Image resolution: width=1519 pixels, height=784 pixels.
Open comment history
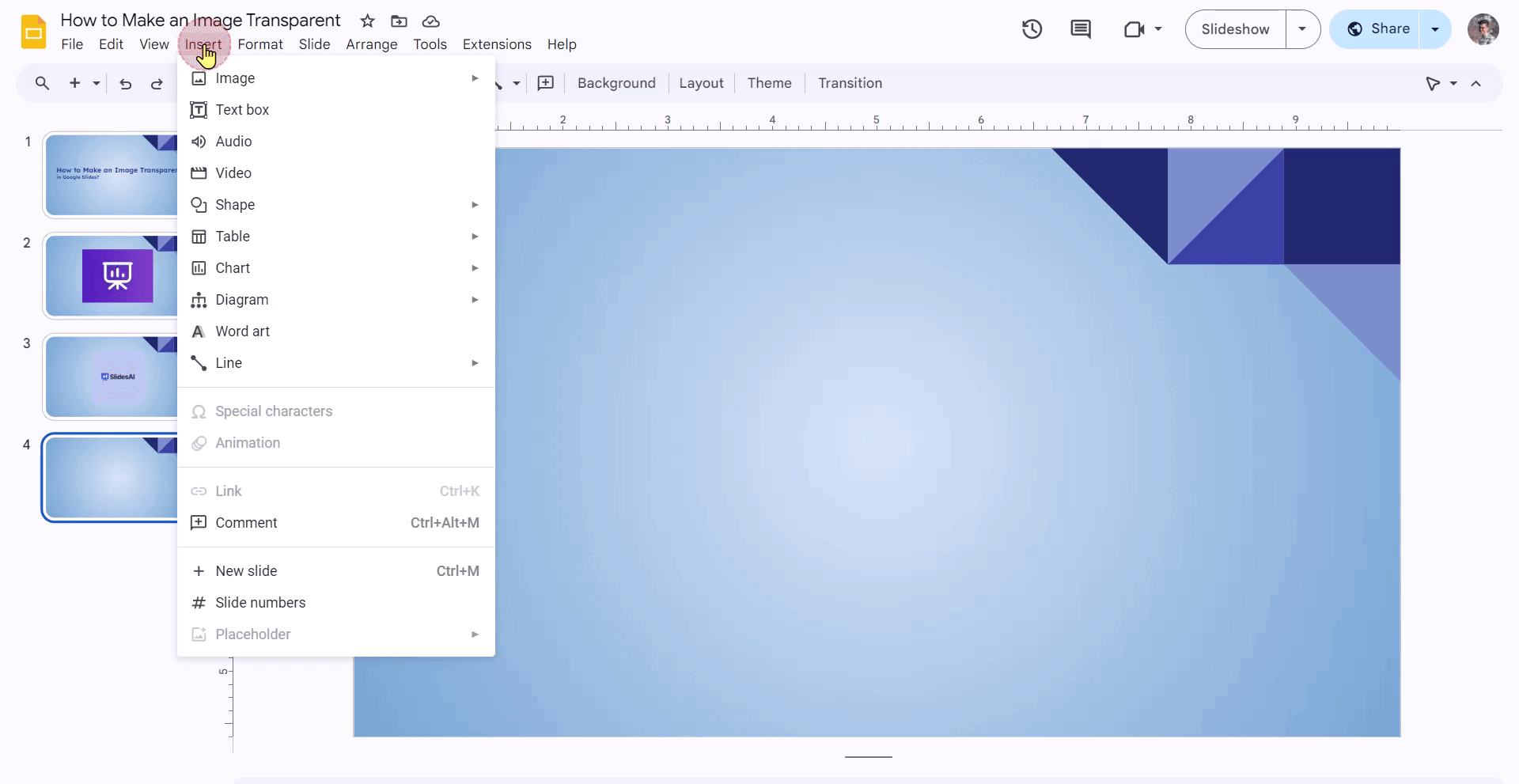[x=1081, y=29]
